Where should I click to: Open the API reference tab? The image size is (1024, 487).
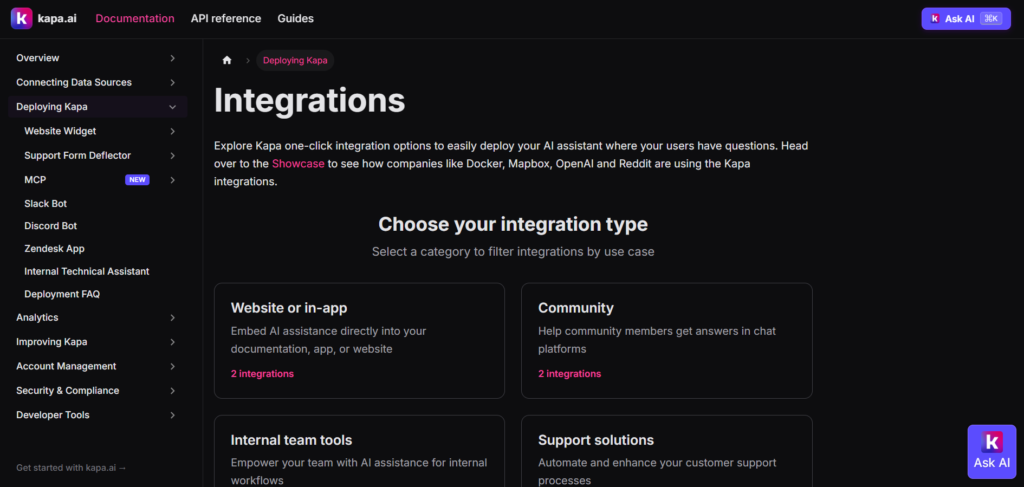click(226, 18)
